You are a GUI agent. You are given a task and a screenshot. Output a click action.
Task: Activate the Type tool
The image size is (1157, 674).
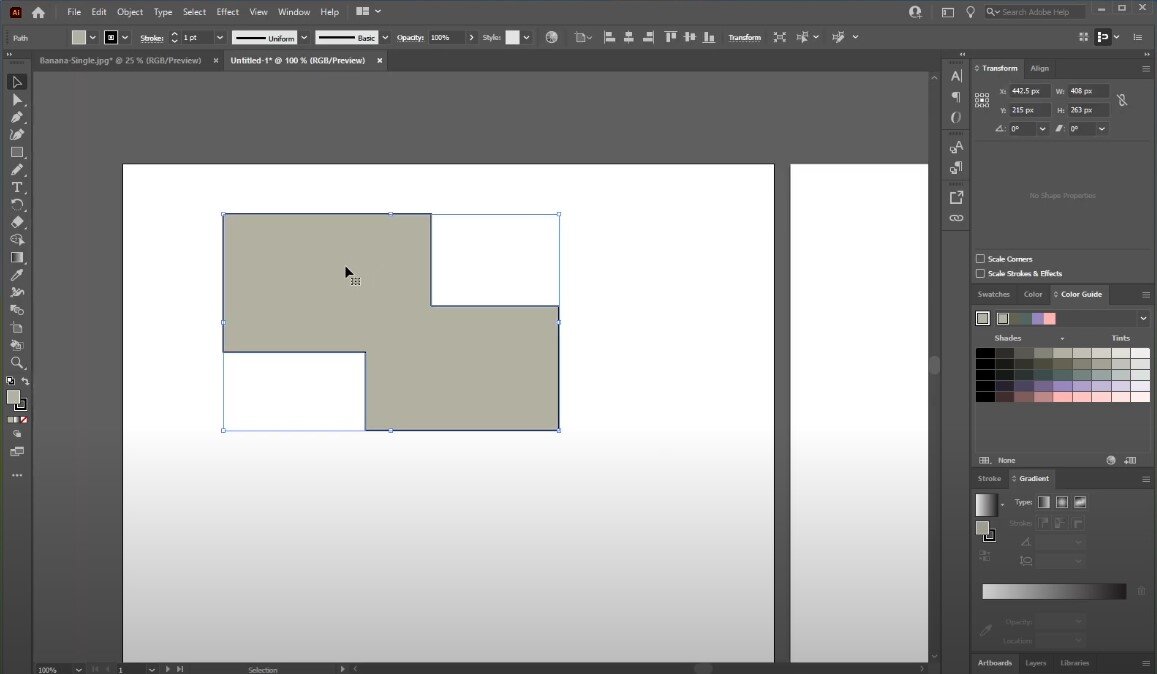coord(17,187)
